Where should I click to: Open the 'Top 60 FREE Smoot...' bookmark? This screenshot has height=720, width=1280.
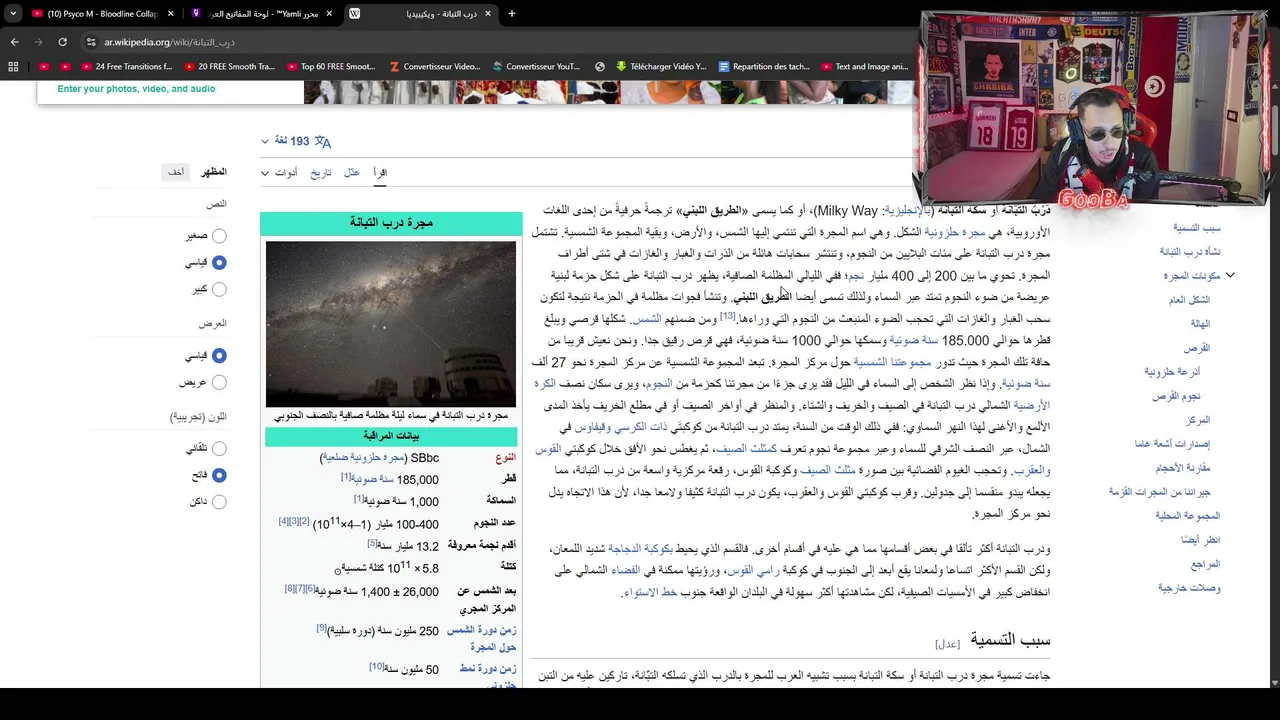tap(331, 67)
